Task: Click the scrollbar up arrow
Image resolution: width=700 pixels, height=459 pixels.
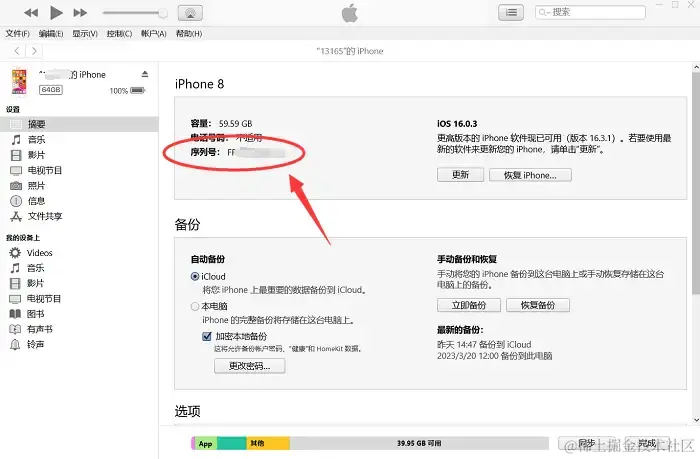Action: pyautogui.click(x=696, y=67)
